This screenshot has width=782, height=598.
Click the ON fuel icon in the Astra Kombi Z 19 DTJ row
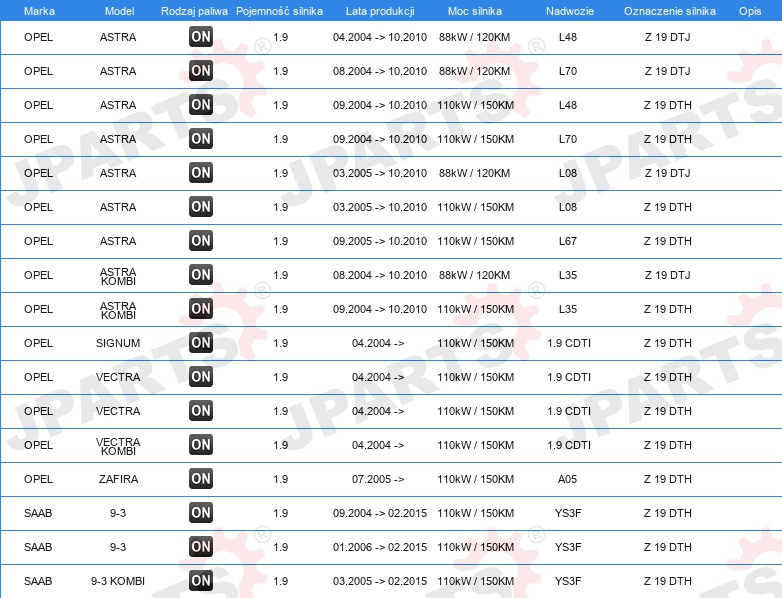point(201,274)
